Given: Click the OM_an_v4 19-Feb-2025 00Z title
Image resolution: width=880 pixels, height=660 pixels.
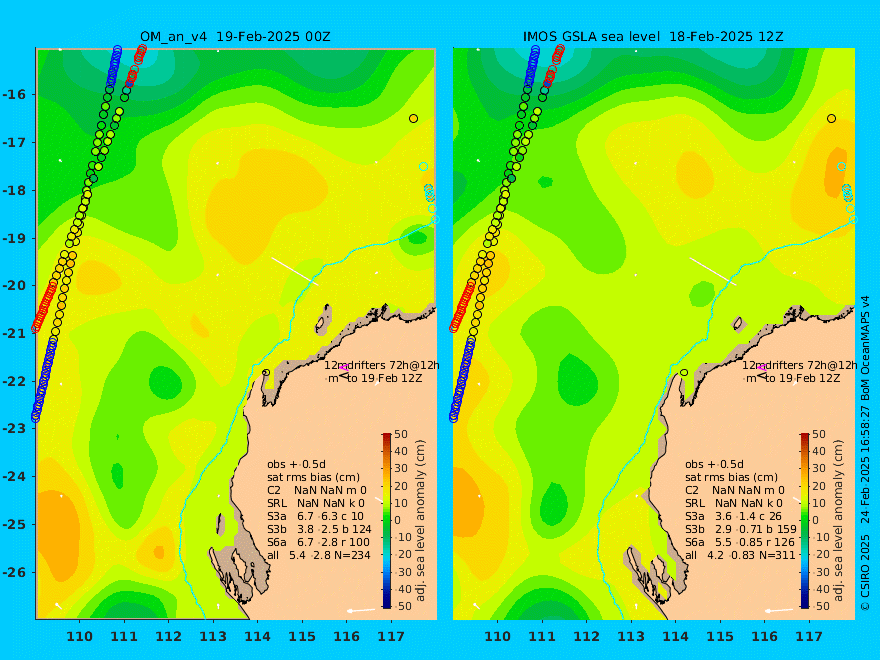Looking at the screenshot, I should click(x=235, y=37).
